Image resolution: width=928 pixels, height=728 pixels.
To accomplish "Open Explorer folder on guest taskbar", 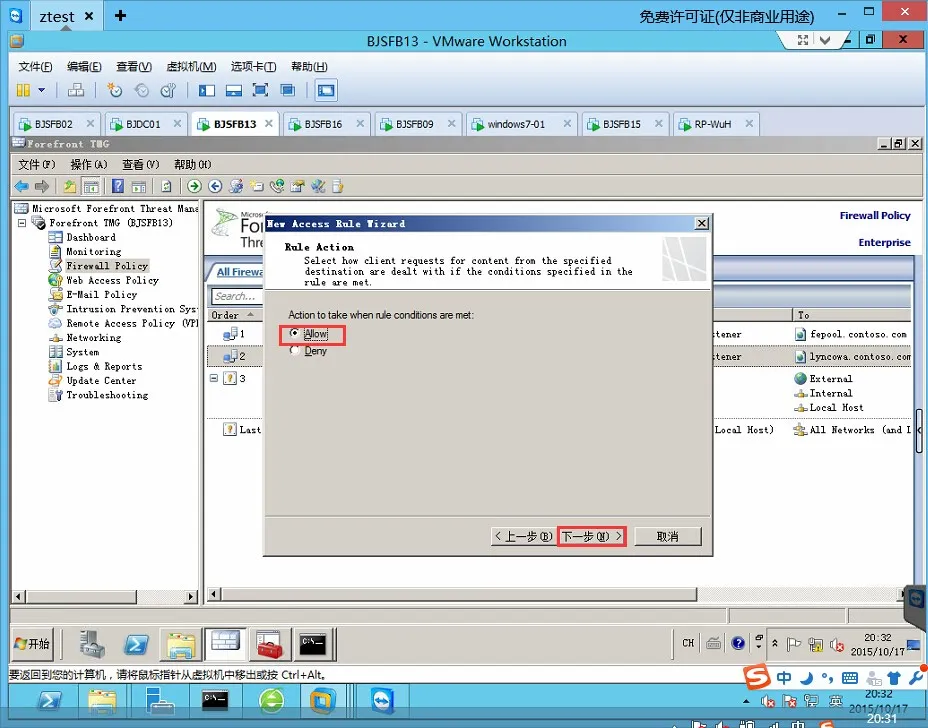I will 181,645.
